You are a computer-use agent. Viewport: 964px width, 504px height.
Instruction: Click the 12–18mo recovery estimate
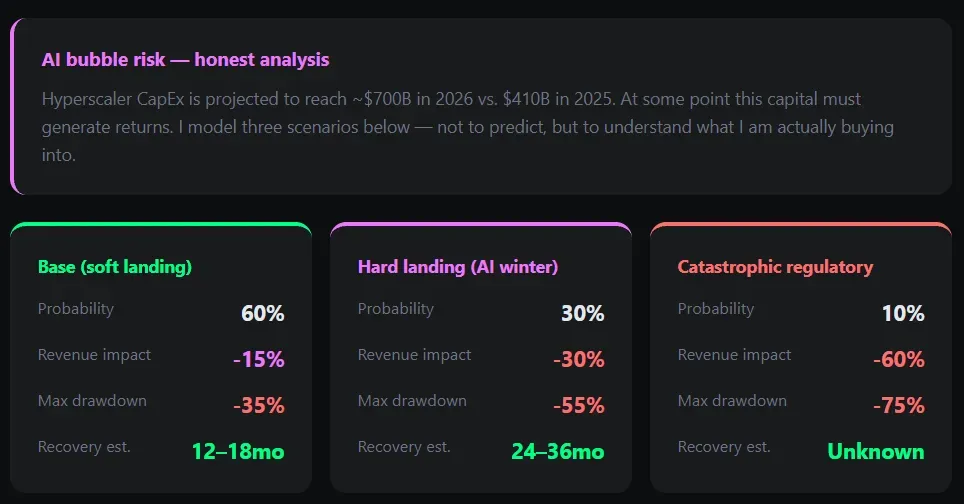[x=238, y=451]
